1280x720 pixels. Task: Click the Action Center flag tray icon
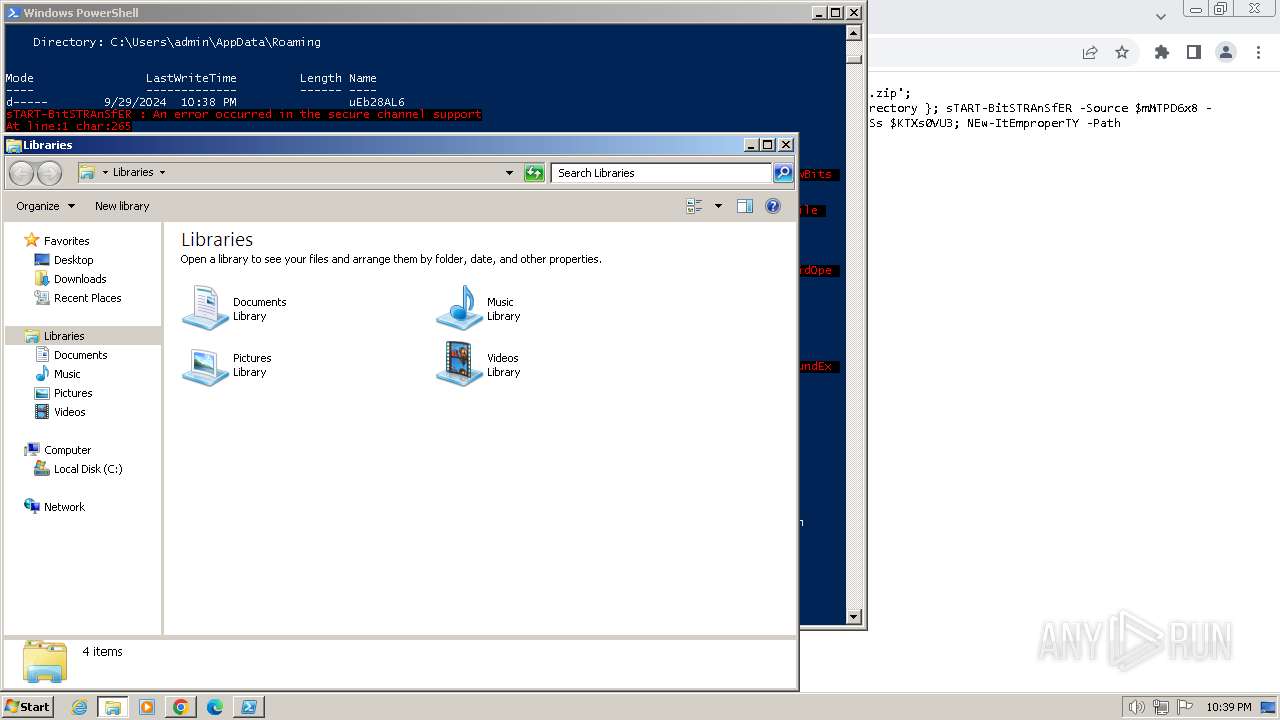(1186, 707)
